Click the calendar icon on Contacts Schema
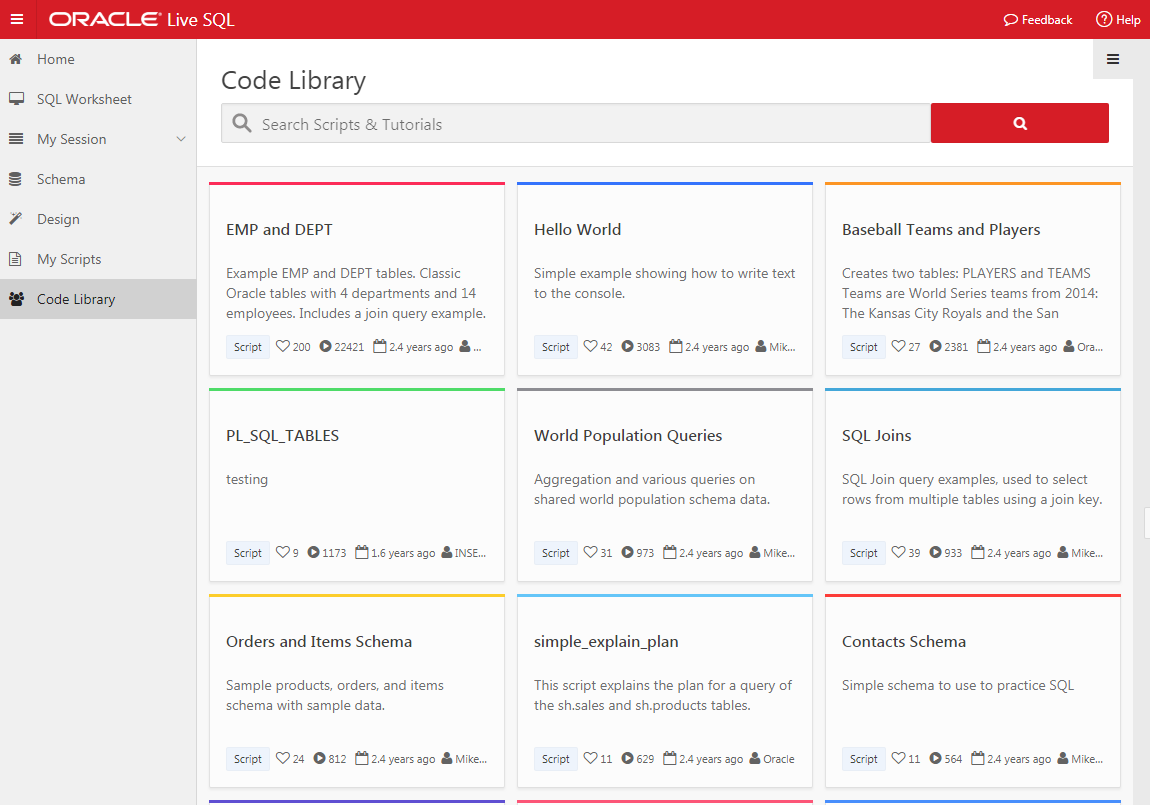This screenshot has height=805, width=1150. pos(978,758)
